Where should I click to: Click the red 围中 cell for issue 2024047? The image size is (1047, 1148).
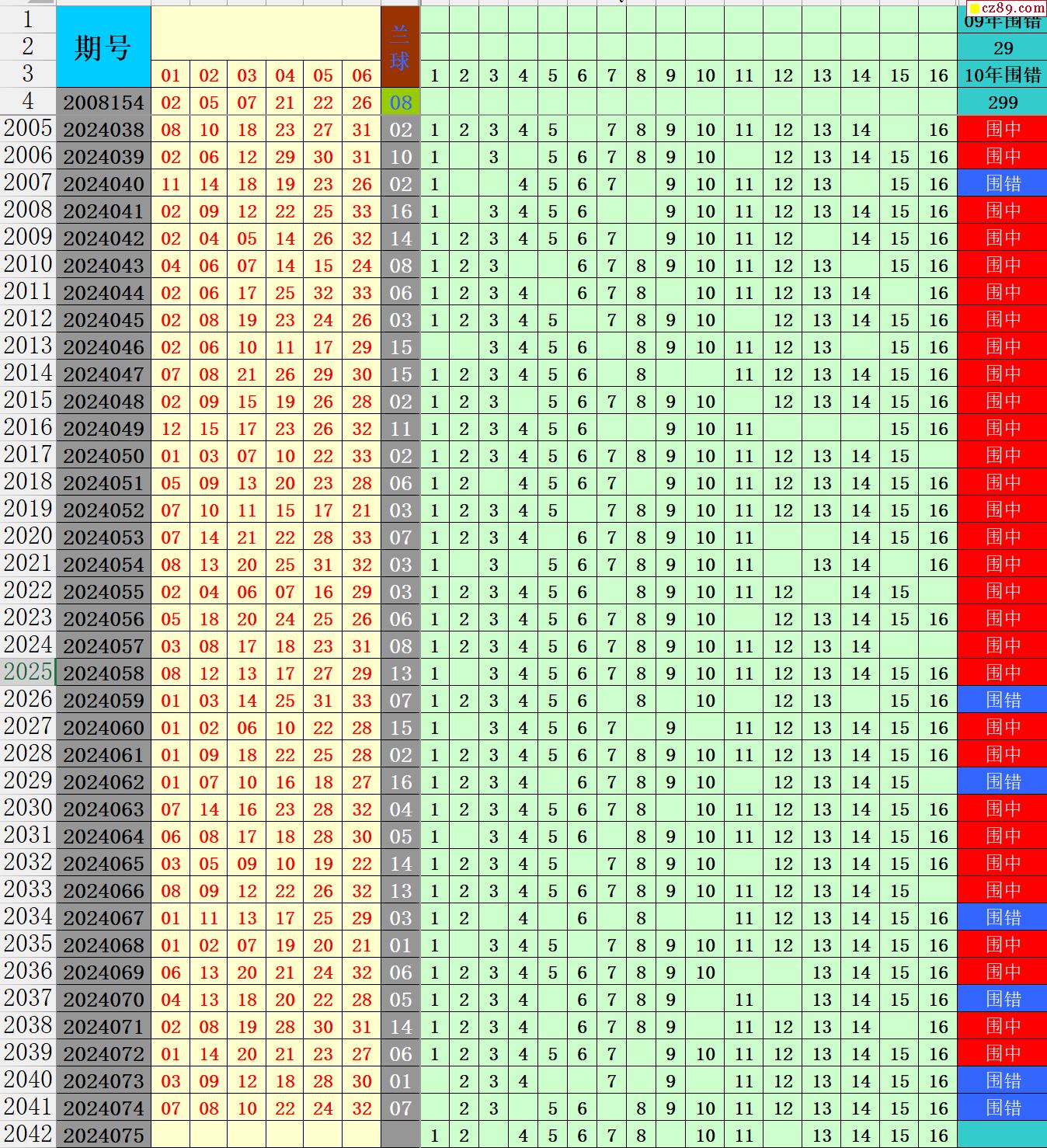click(x=1003, y=374)
